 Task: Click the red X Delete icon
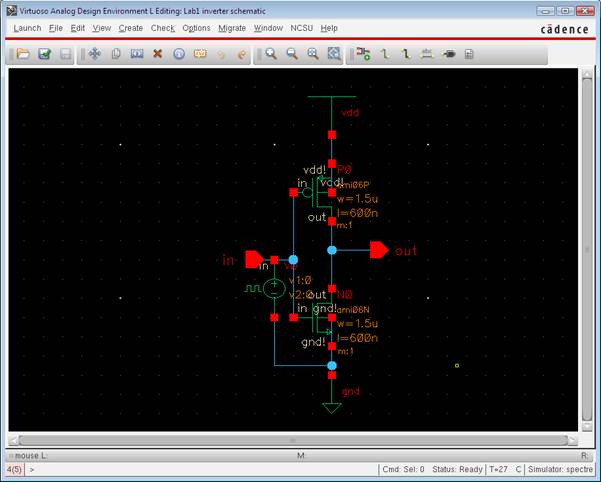[157, 53]
